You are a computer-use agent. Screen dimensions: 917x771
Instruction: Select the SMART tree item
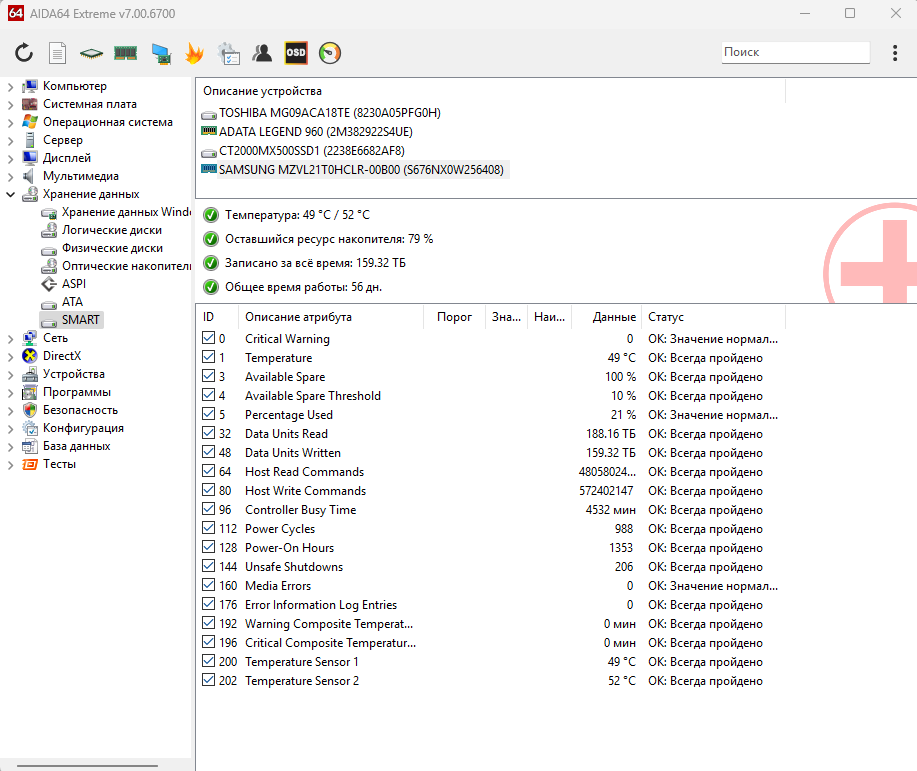pos(81,320)
